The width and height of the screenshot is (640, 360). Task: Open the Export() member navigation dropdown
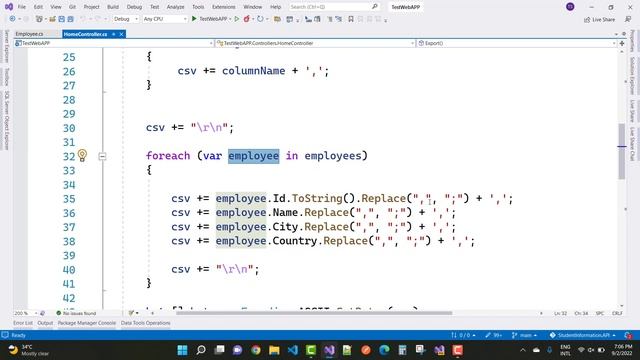(517, 43)
